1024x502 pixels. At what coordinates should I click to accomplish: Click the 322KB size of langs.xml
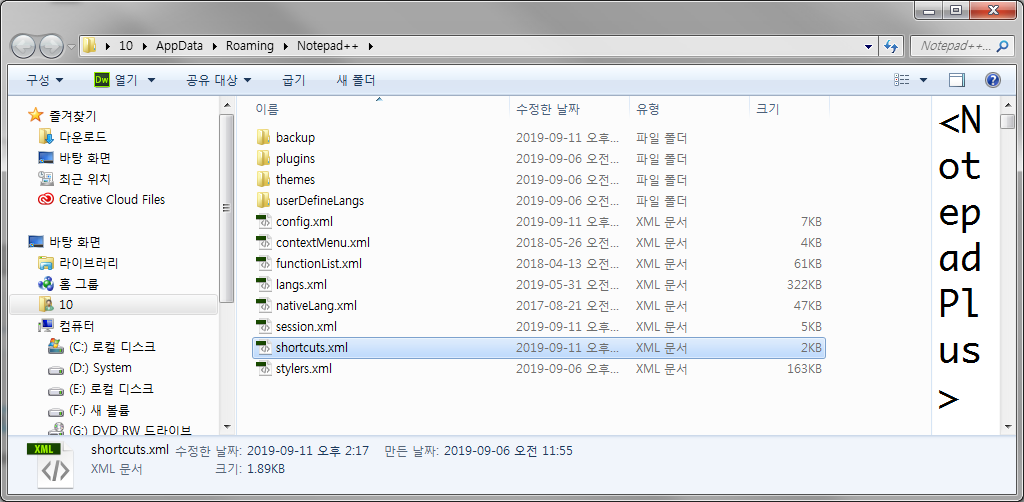(x=805, y=285)
